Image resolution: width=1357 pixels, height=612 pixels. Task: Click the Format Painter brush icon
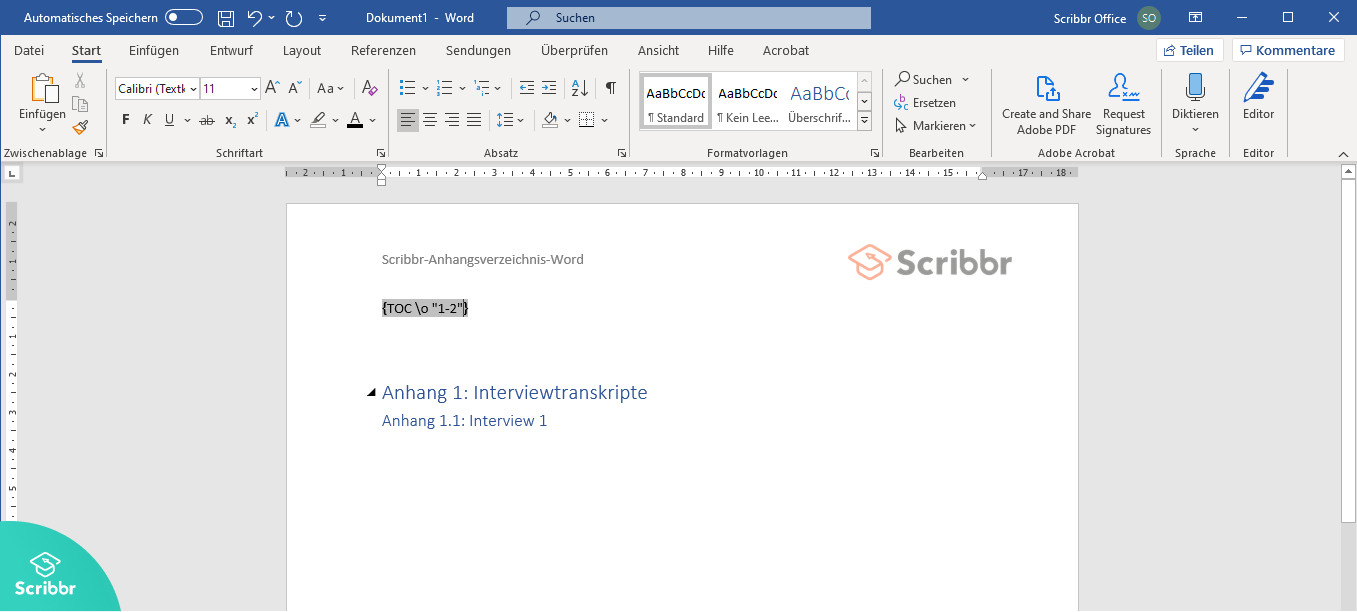80,127
